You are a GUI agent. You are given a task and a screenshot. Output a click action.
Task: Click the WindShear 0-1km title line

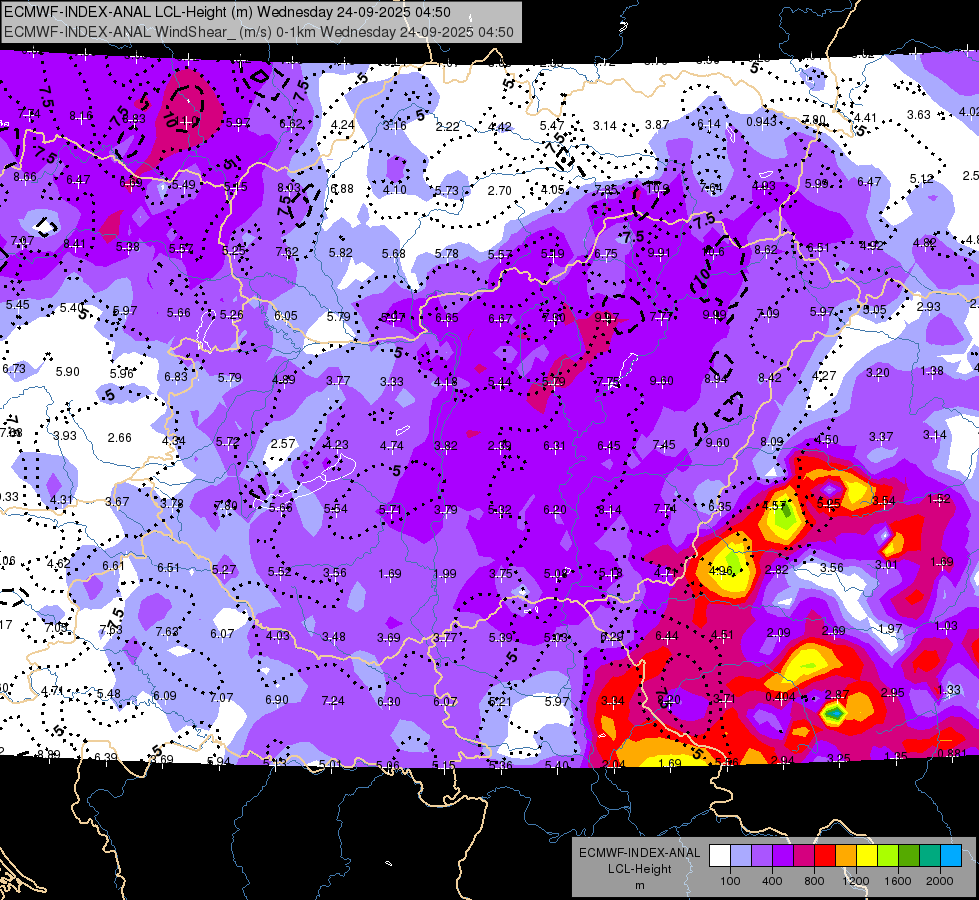[258, 32]
